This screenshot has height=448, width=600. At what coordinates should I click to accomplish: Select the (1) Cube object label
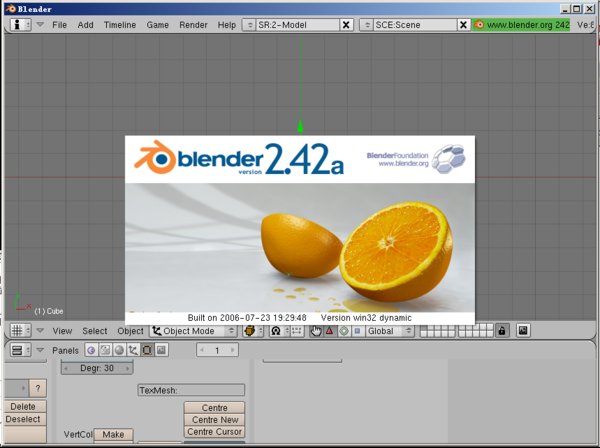(x=49, y=311)
